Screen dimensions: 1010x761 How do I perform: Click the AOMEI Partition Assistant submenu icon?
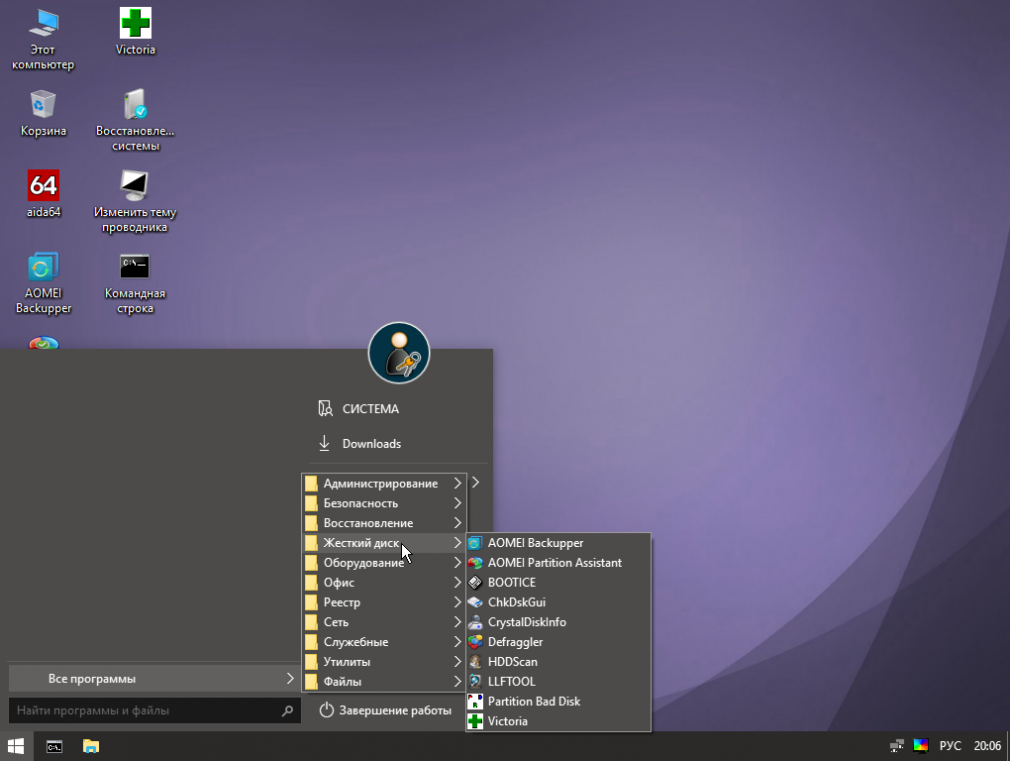(x=475, y=563)
